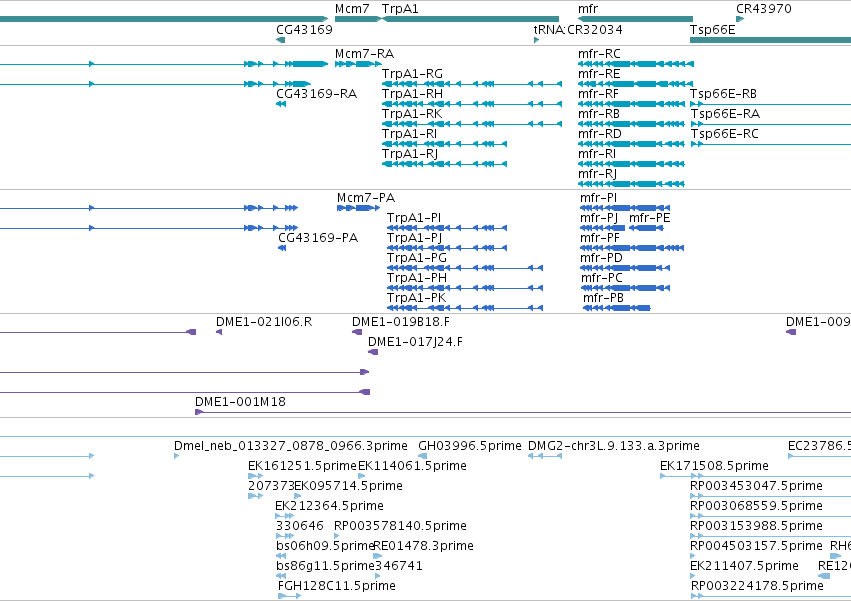Select the EK095714.5prime EST
Viewport: 851px width, 601px height.
[x=297, y=496]
